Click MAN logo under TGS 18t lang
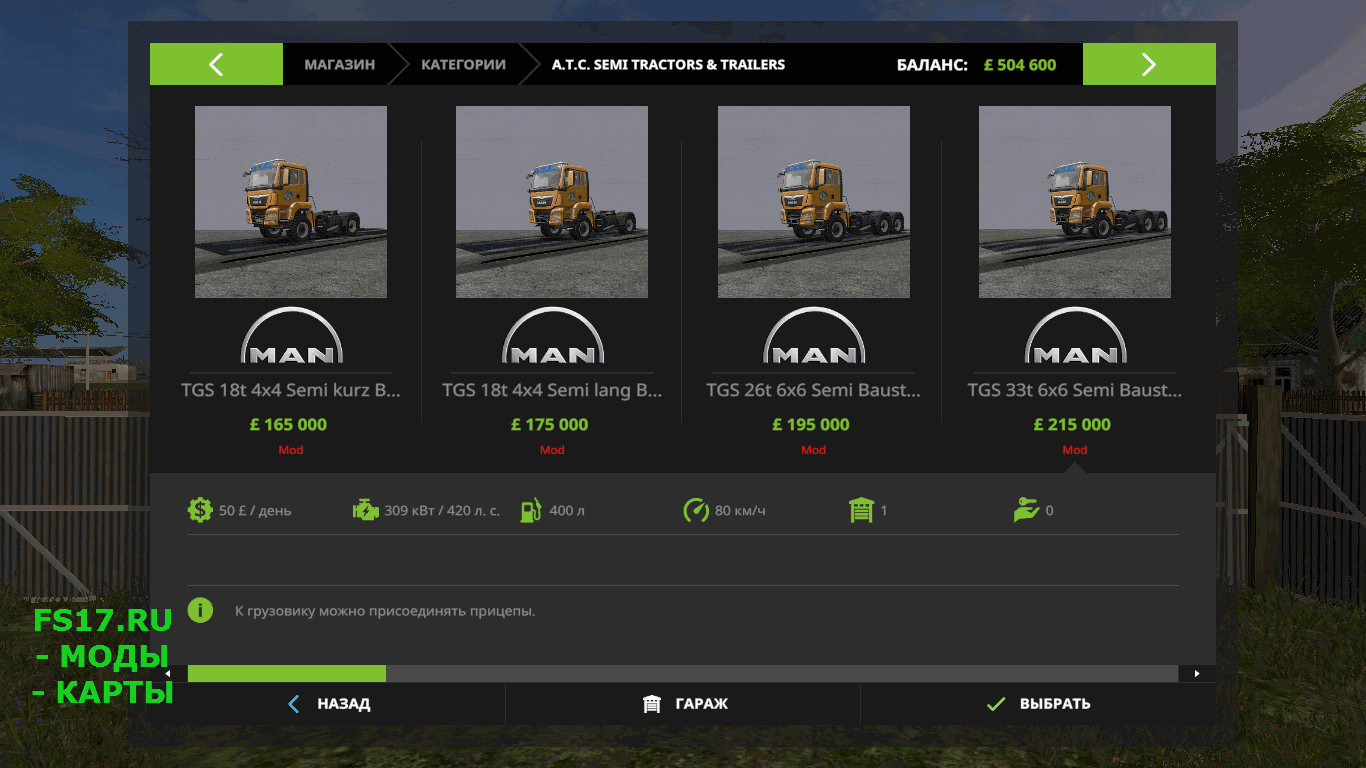Screen dimensions: 1366x768 click(552, 335)
